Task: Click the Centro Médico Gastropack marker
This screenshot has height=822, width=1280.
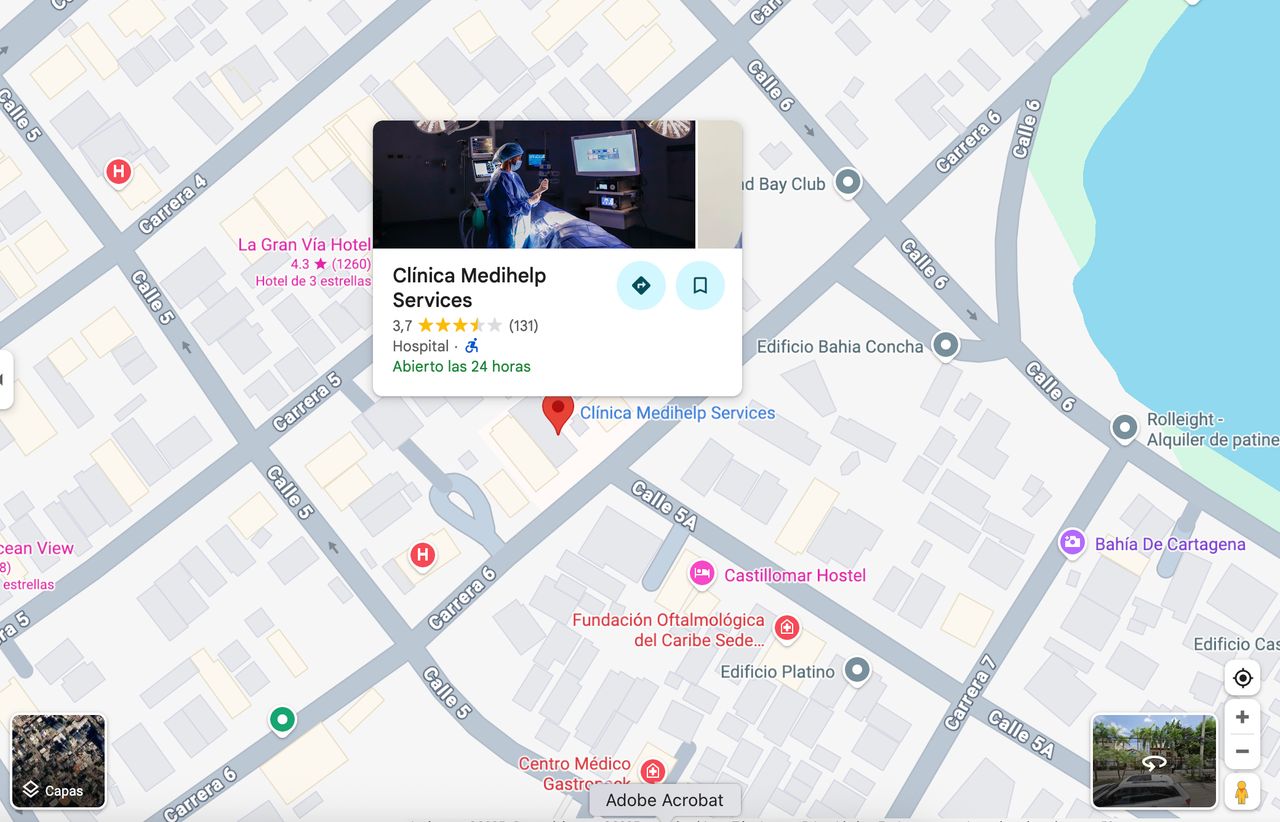Action: pyautogui.click(x=653, y=771)
